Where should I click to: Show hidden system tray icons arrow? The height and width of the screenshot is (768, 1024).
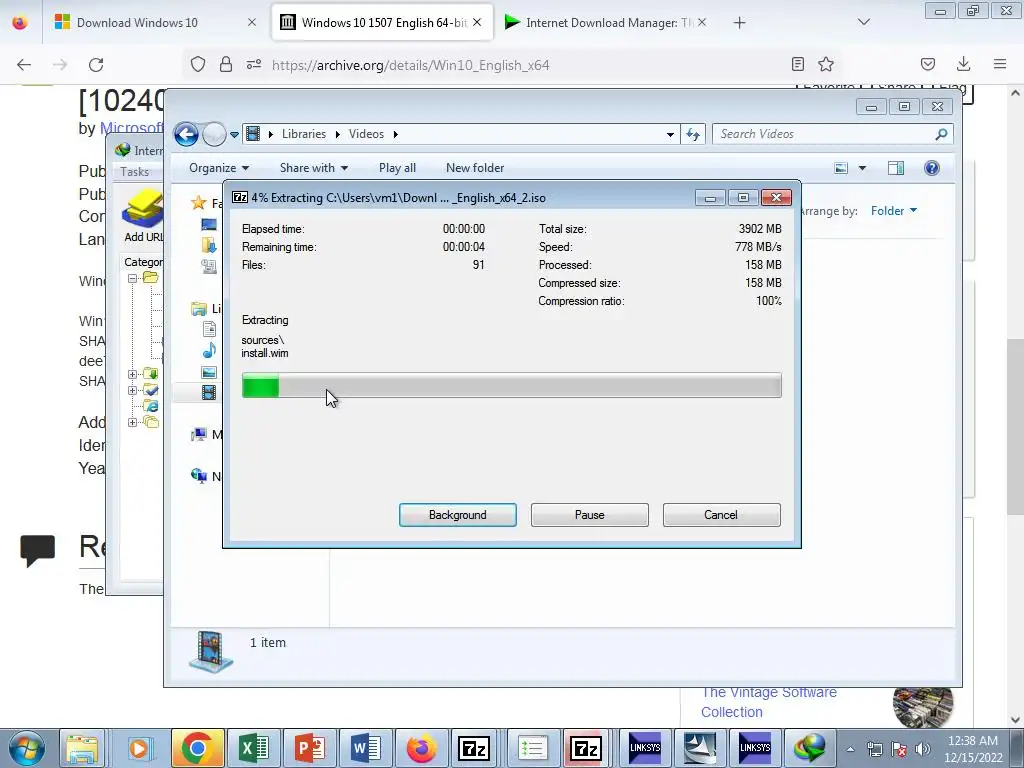point(850,749)
